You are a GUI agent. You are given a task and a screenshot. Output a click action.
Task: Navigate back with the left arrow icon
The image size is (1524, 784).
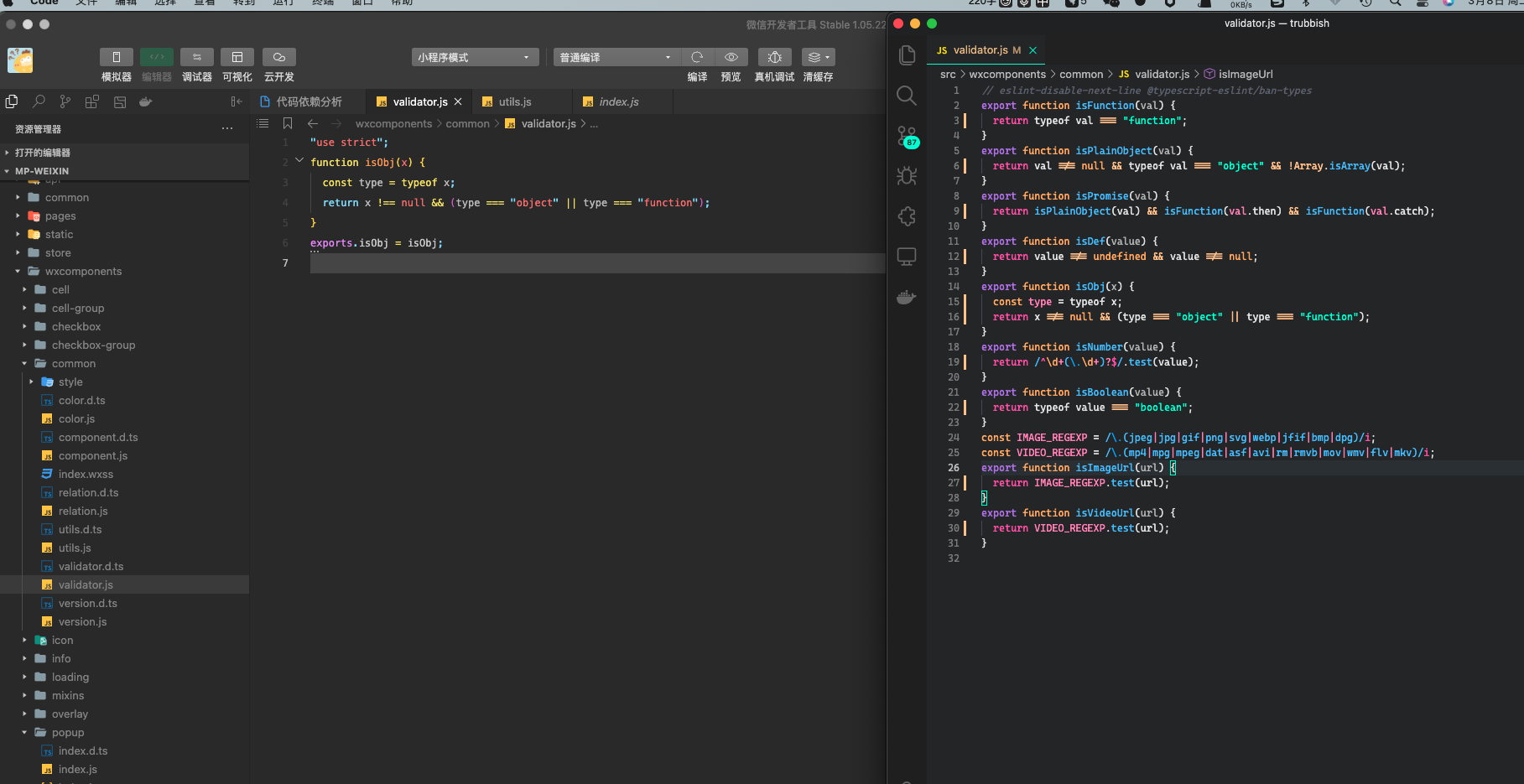tap(313, 123)
